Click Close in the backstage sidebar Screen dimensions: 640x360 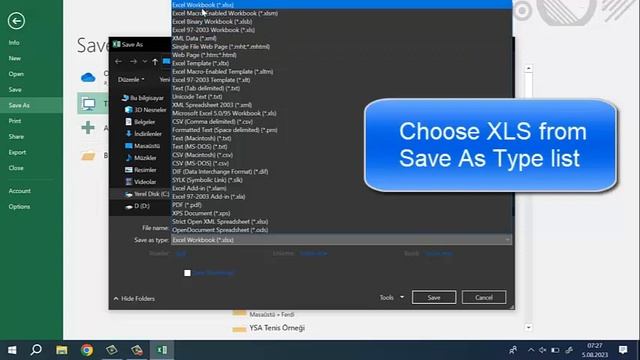[16, 168]
